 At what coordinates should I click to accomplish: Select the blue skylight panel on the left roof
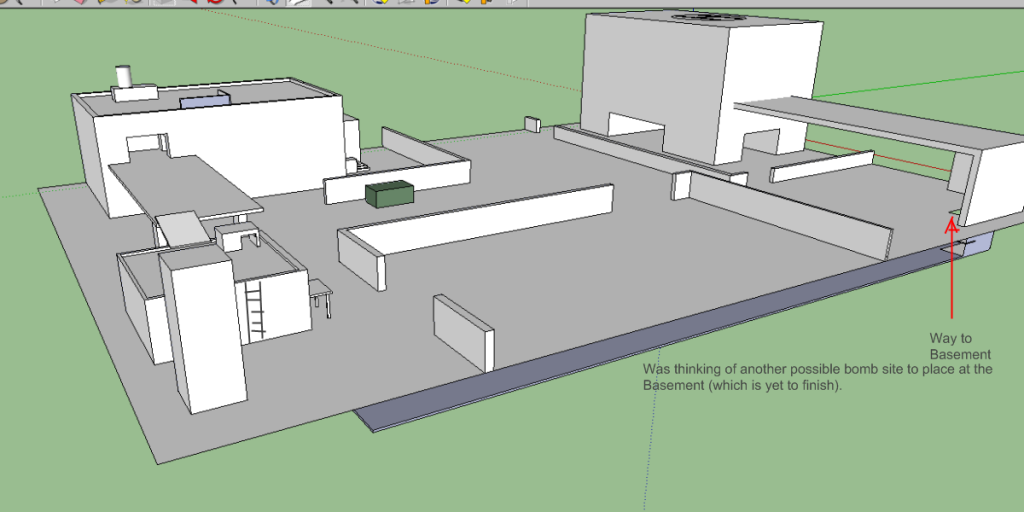[204, 100]
